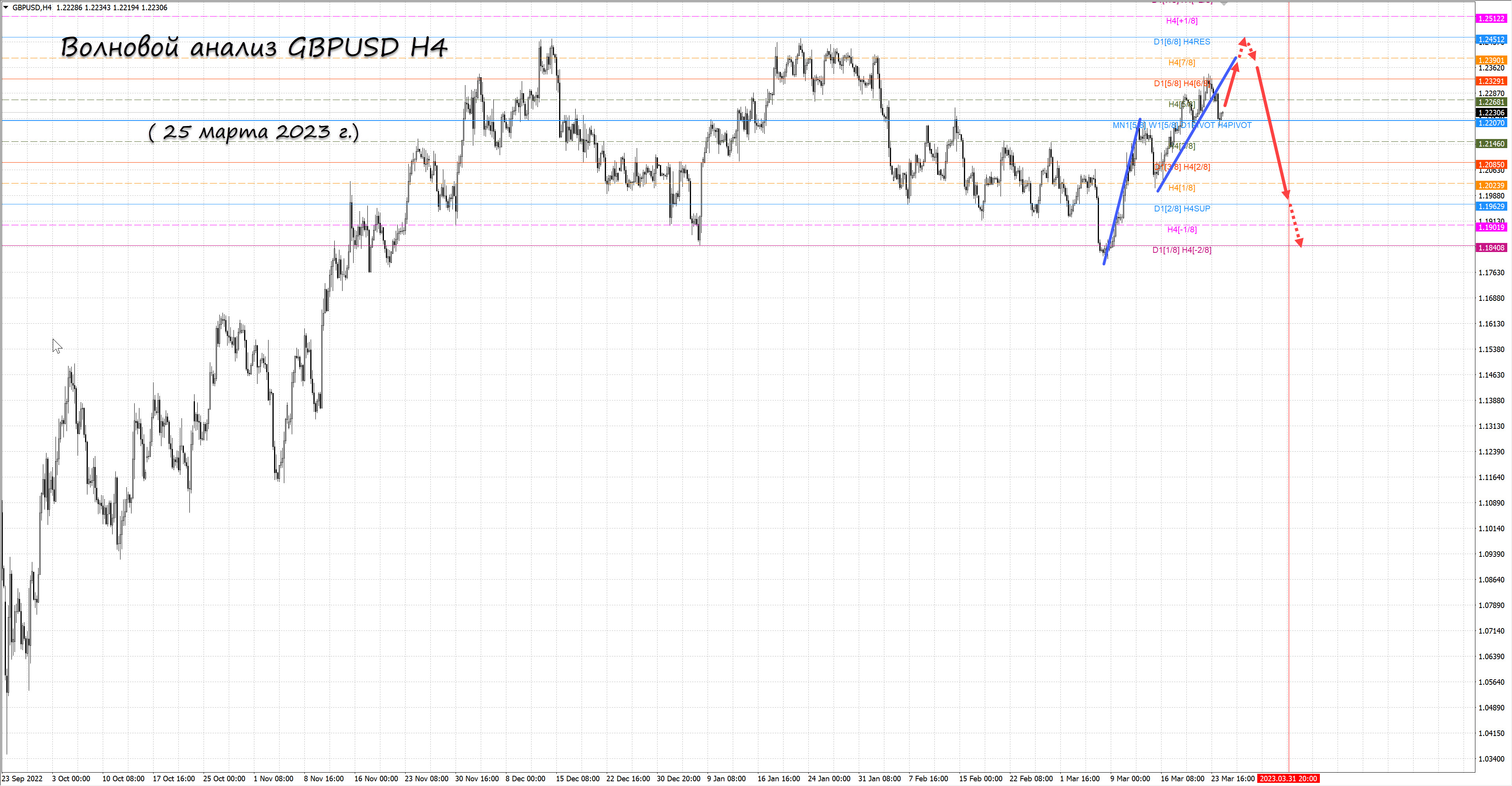Click the red-orange price tag 1.23291

1491,81
